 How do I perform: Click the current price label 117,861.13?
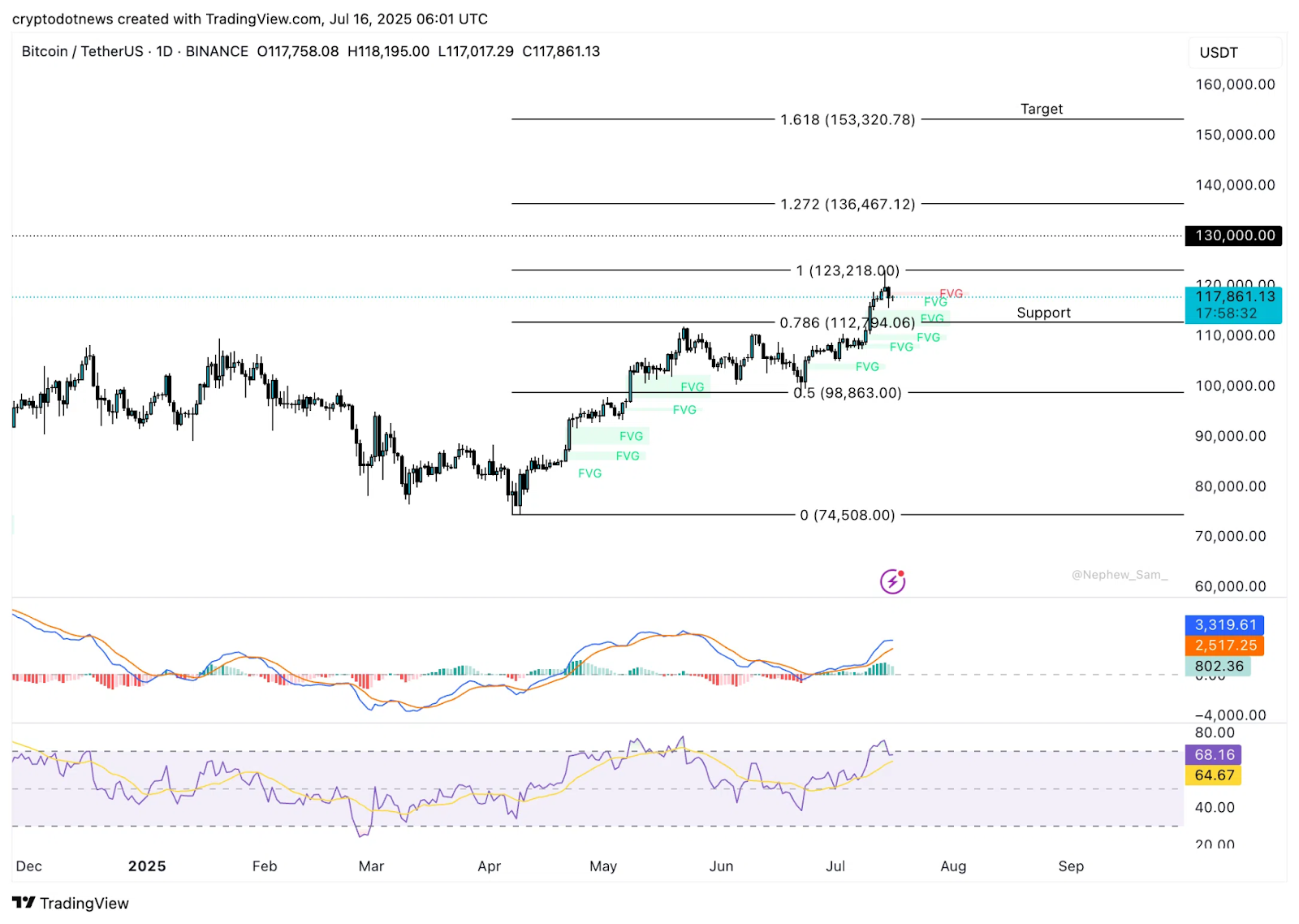coord(1233,297)
